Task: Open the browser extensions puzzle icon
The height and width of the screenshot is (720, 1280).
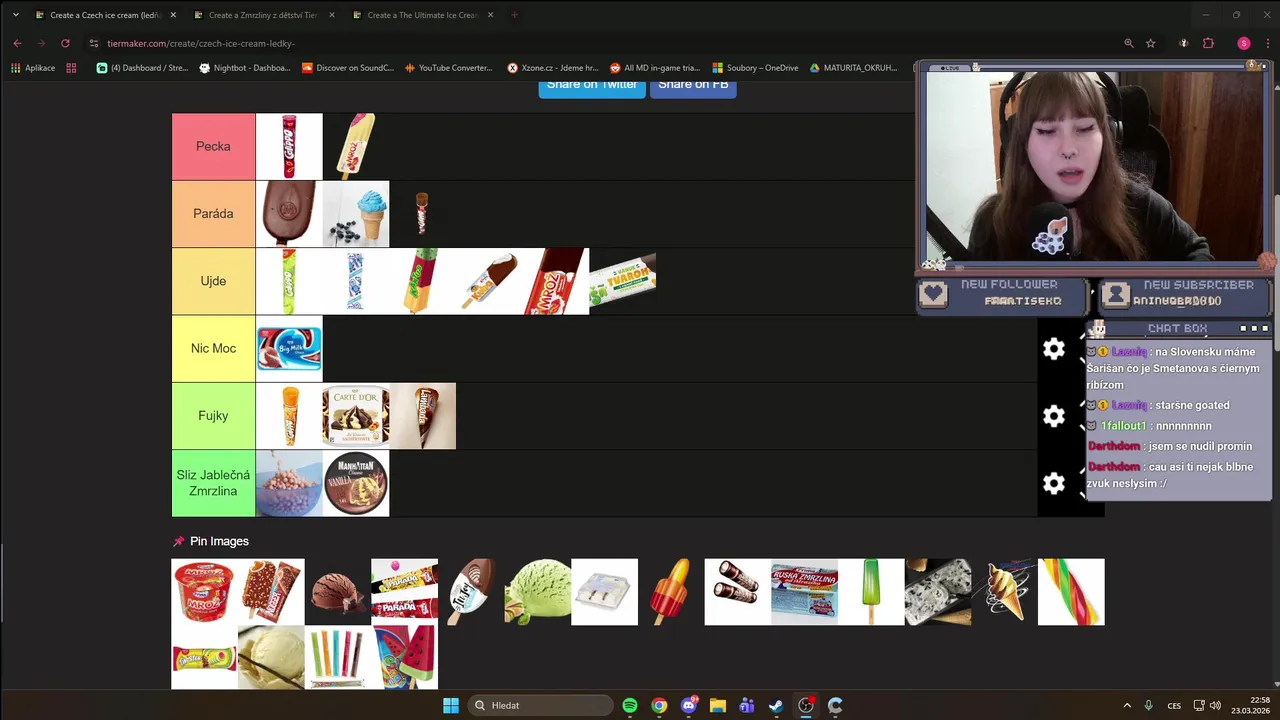Action: click(x=1208, y=43)
